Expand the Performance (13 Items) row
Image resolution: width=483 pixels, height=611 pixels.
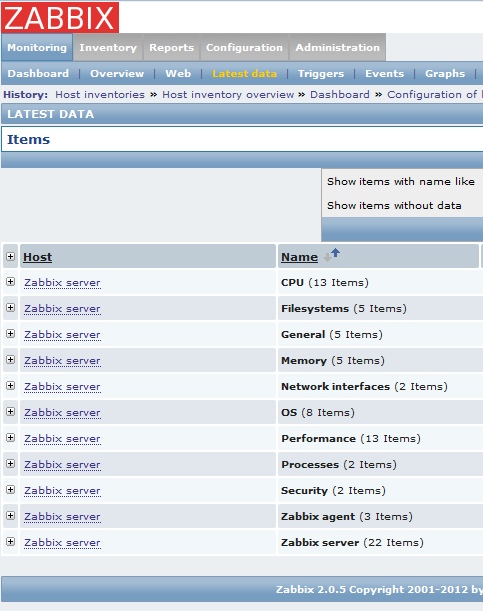pos(11,438)
